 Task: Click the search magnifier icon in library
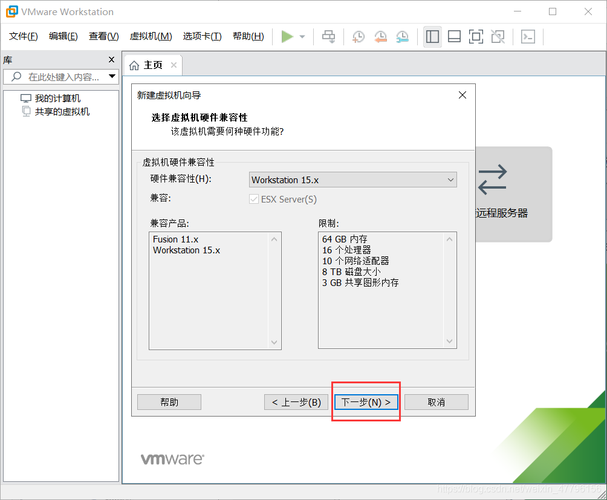16,77
